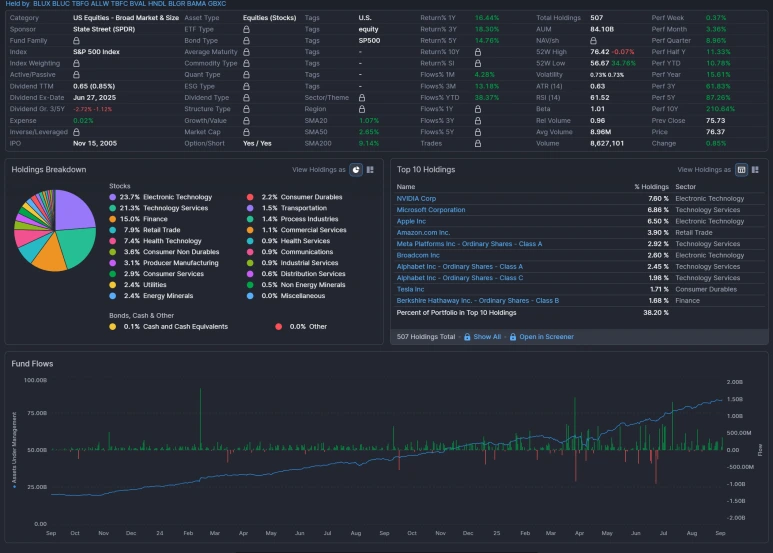Click Electronic Technology purple legend swatch
The width and height of the screenshot is (773, 553).
(112, 197)
